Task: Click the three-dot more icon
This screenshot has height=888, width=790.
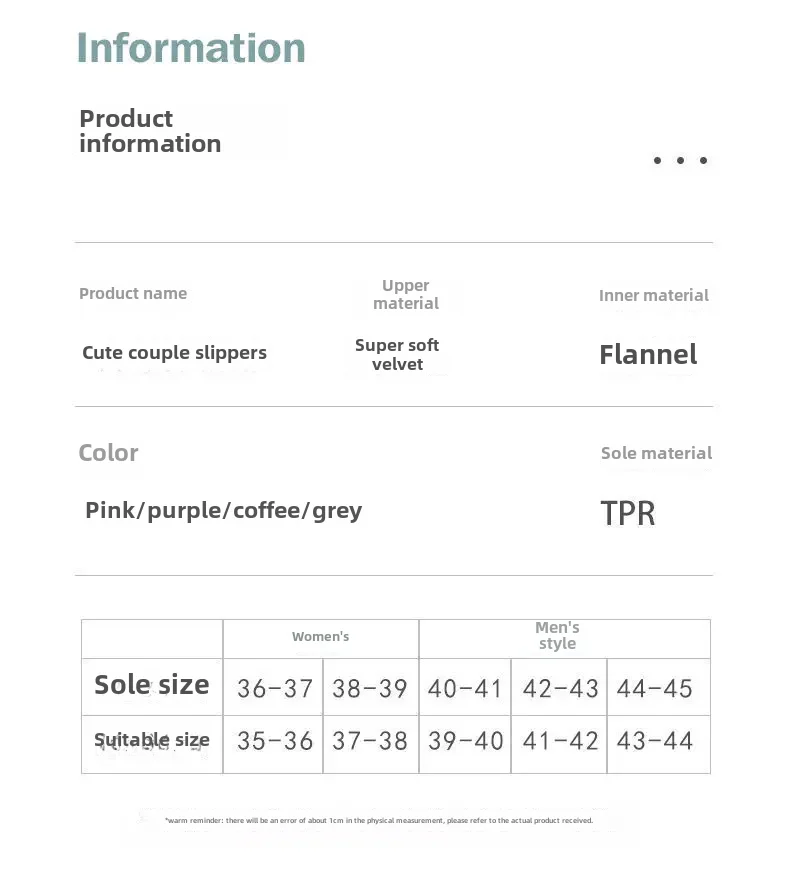Action: pyautogui.click(x=680, y=160)
